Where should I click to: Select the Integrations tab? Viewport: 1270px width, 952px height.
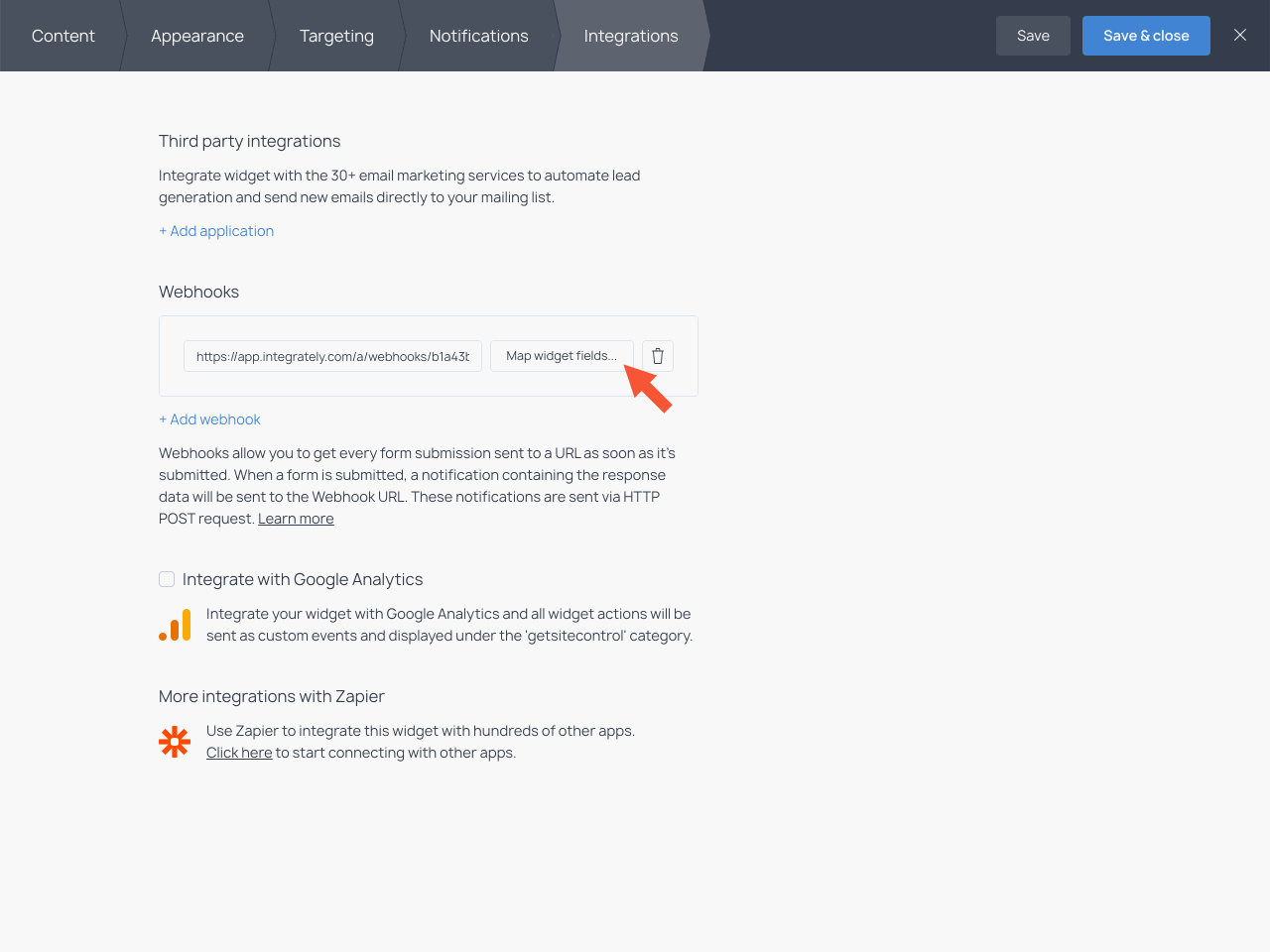[x=631, y=36]
